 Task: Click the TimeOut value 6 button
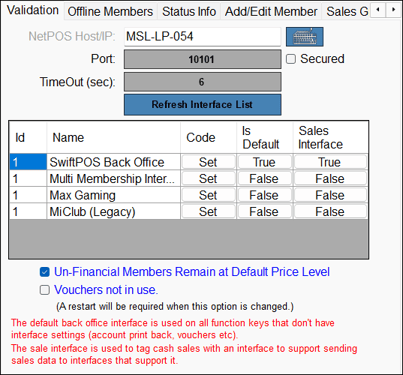[x=202, y=82]
